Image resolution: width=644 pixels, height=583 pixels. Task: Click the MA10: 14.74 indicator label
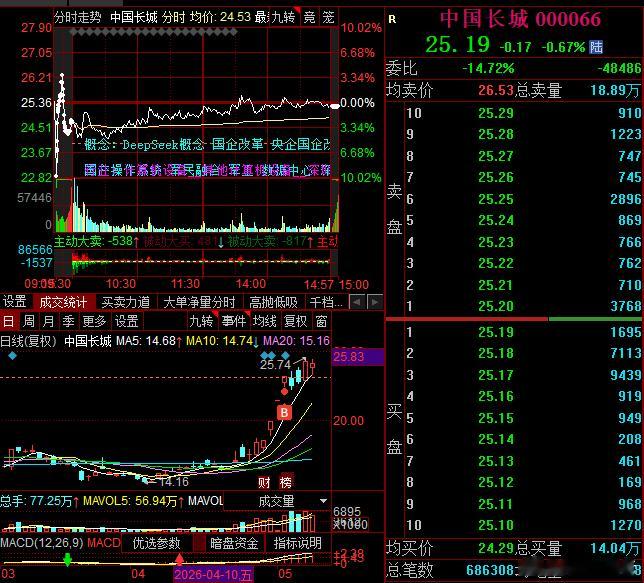tap(222, 341)
